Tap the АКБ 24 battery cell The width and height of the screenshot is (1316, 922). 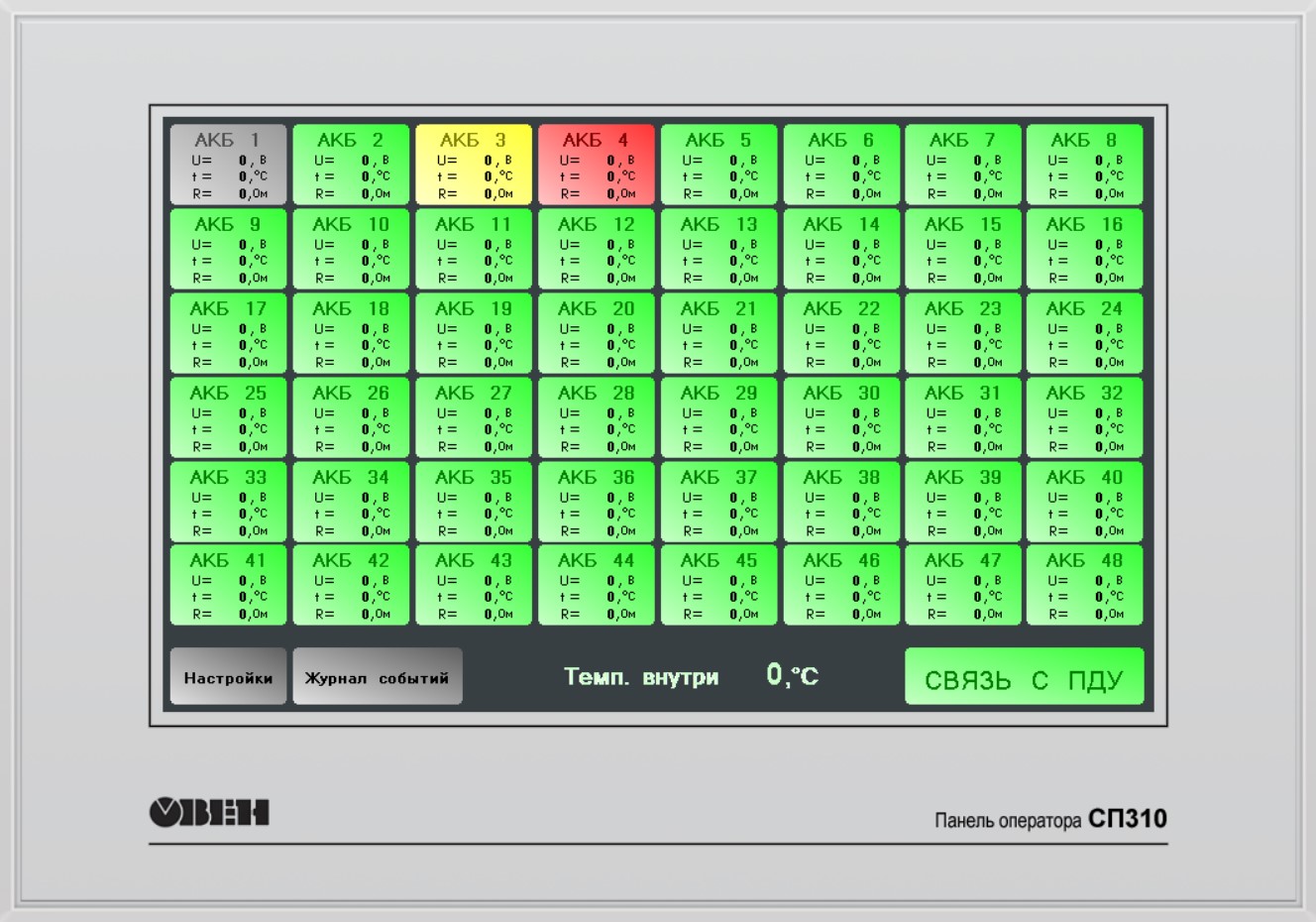1084,333
